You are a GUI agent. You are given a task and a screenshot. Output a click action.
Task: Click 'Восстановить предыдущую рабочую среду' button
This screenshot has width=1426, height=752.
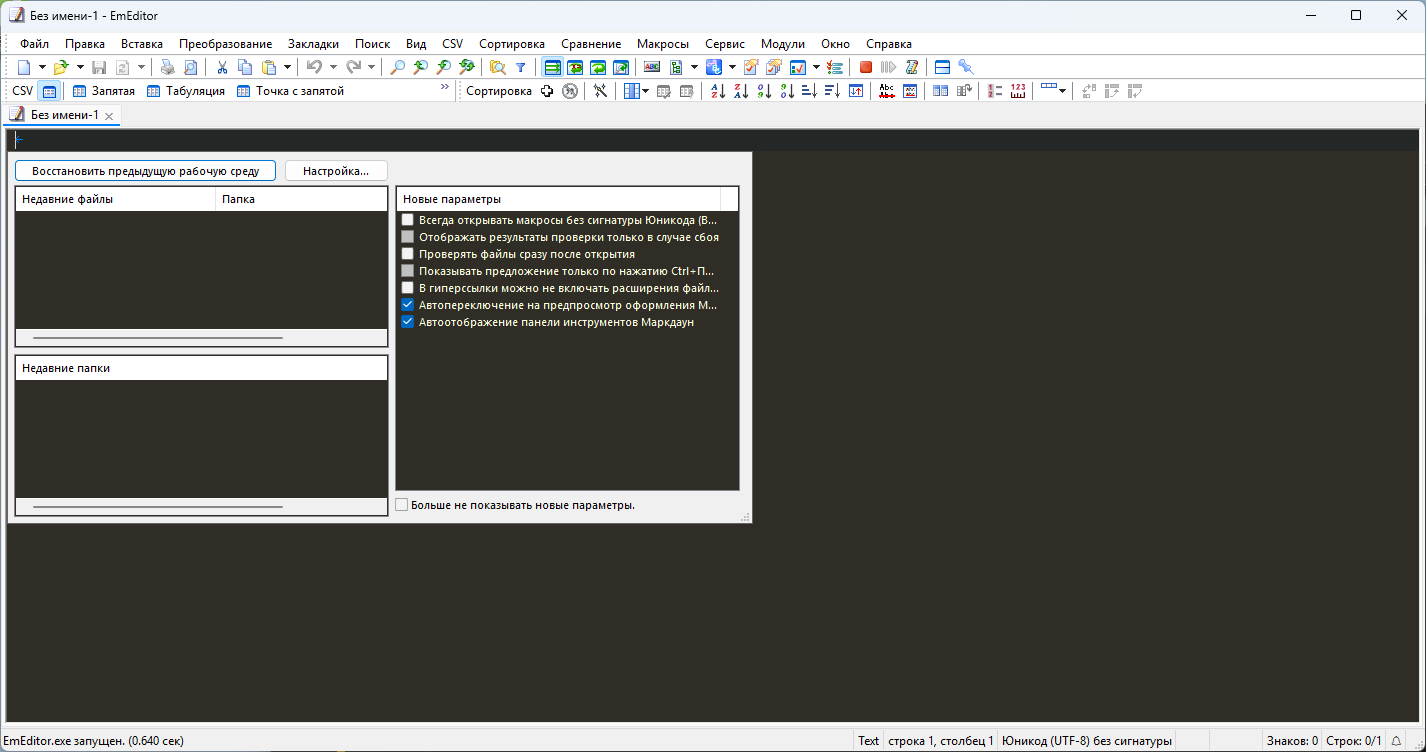(145, 171)
